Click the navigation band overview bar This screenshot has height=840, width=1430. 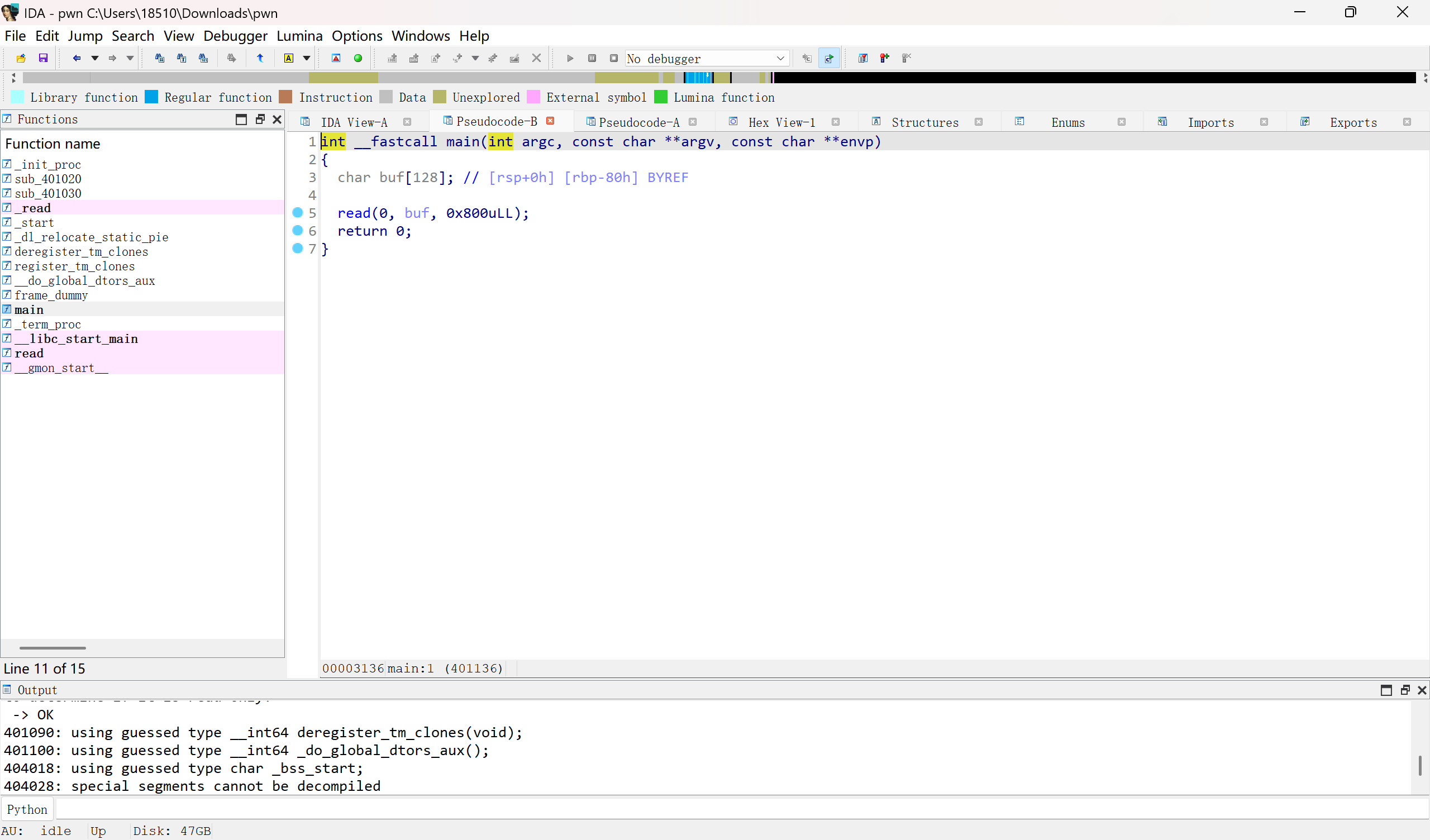(719, 78)
